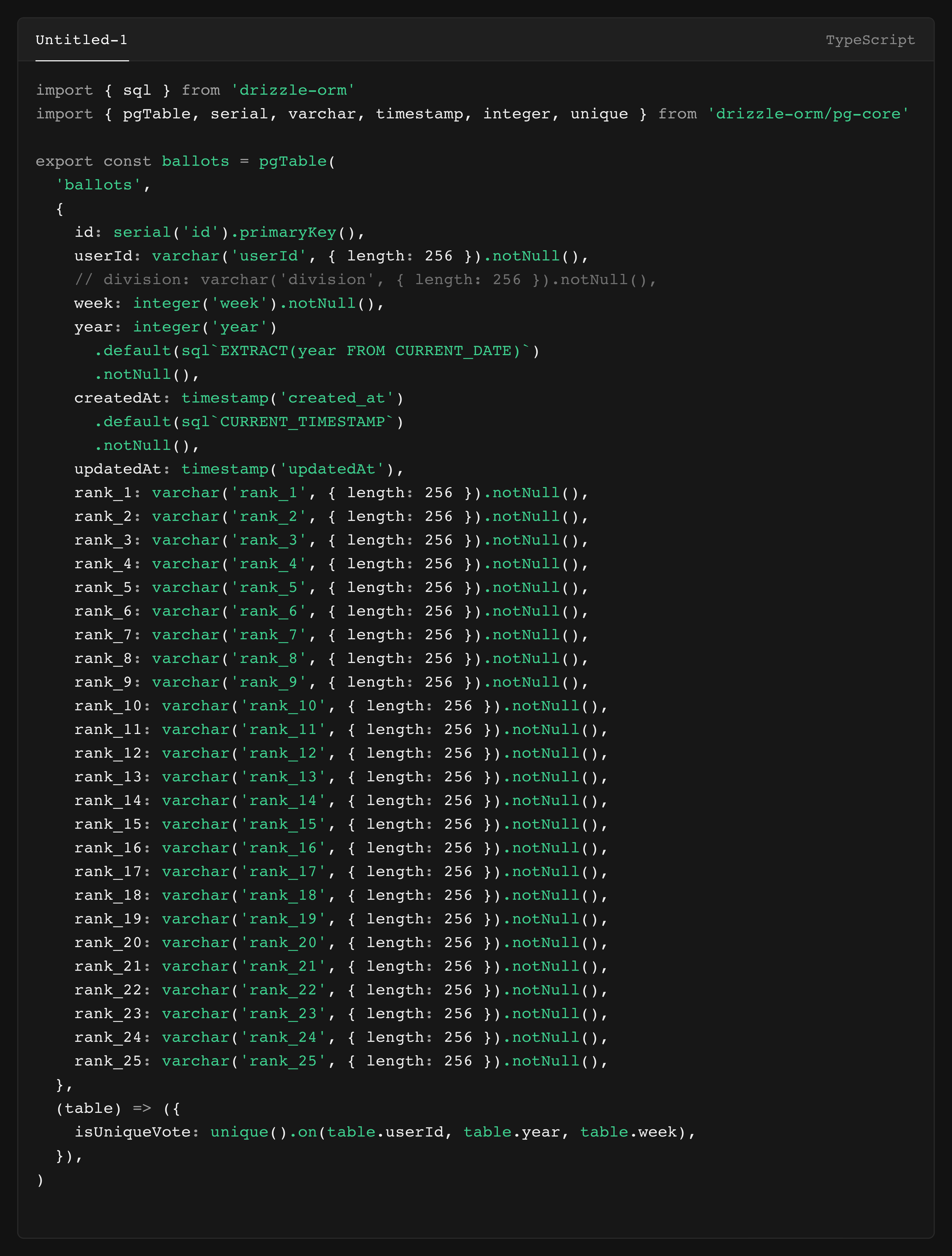Click the (table) arrow function parameter
This screenshot has width=952, height=1256.
tap(88, 1108)
